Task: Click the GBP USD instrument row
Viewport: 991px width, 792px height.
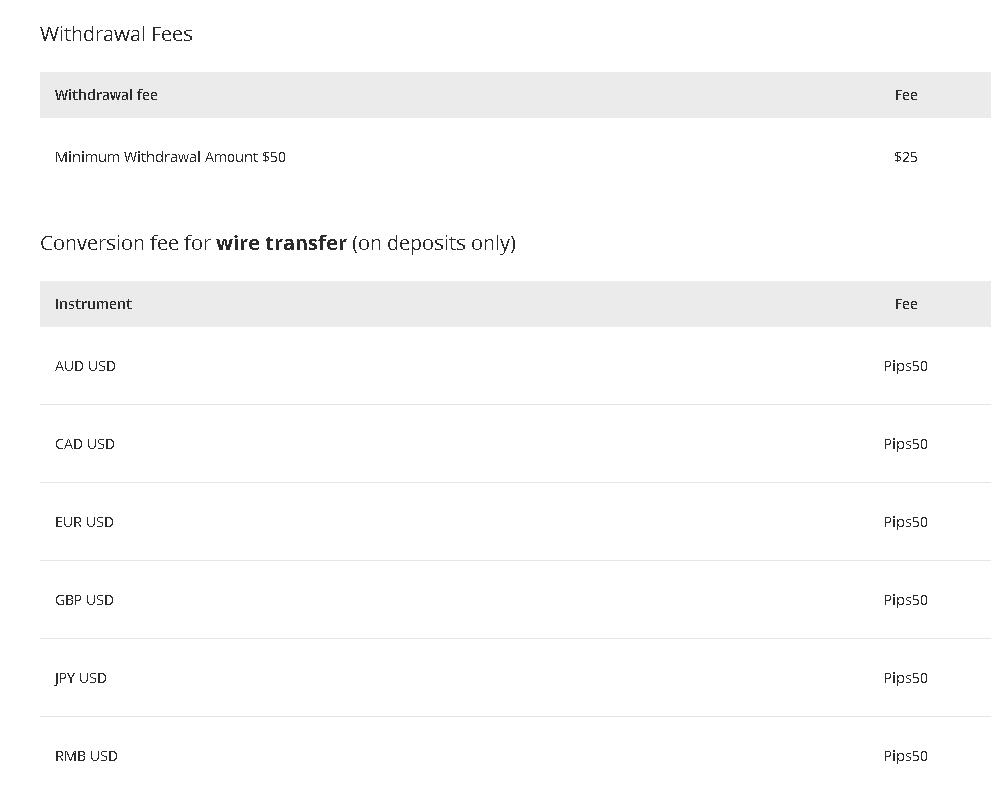Action: pos(515,600)
